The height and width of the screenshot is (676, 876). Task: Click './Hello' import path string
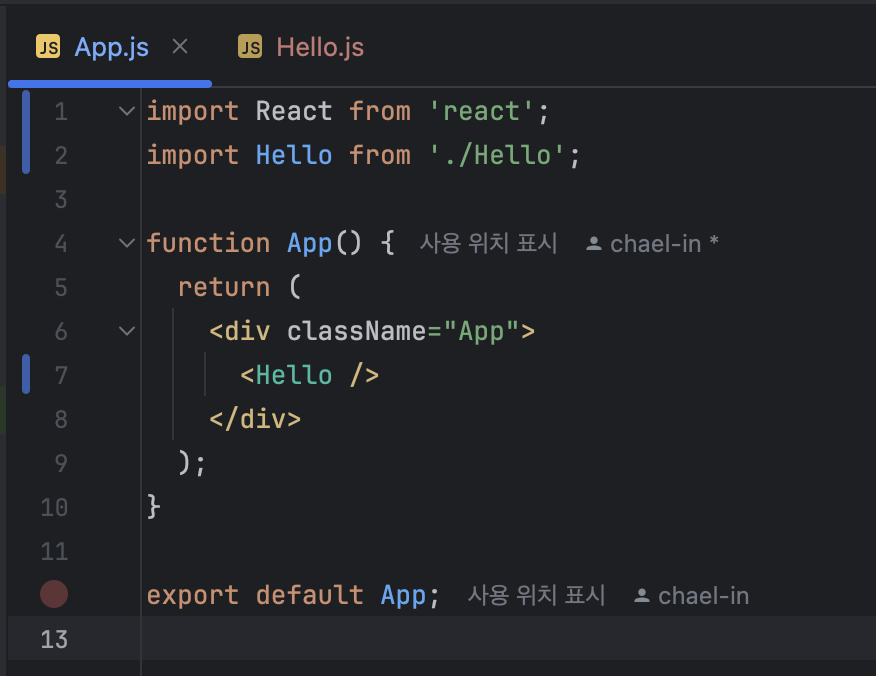pos(496,155)
